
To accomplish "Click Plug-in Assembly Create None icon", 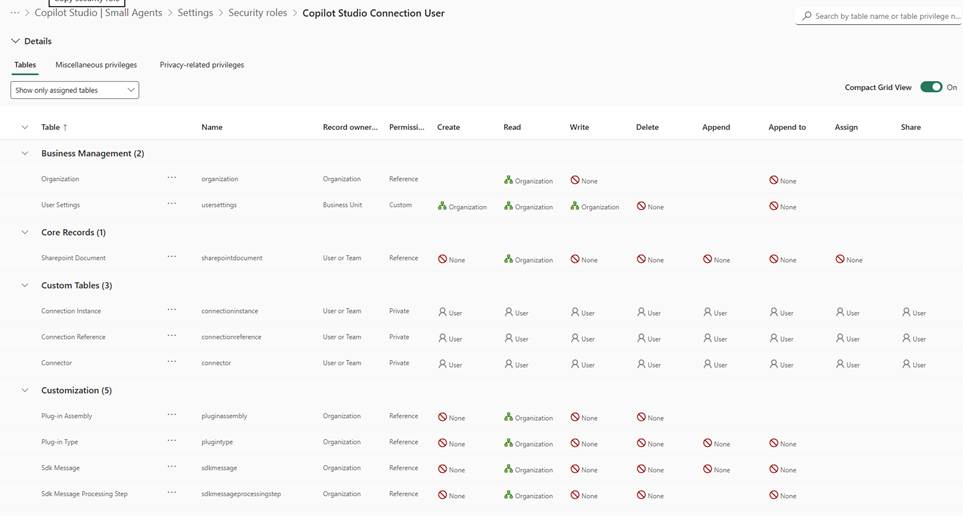I will click(x=443, y=417).
